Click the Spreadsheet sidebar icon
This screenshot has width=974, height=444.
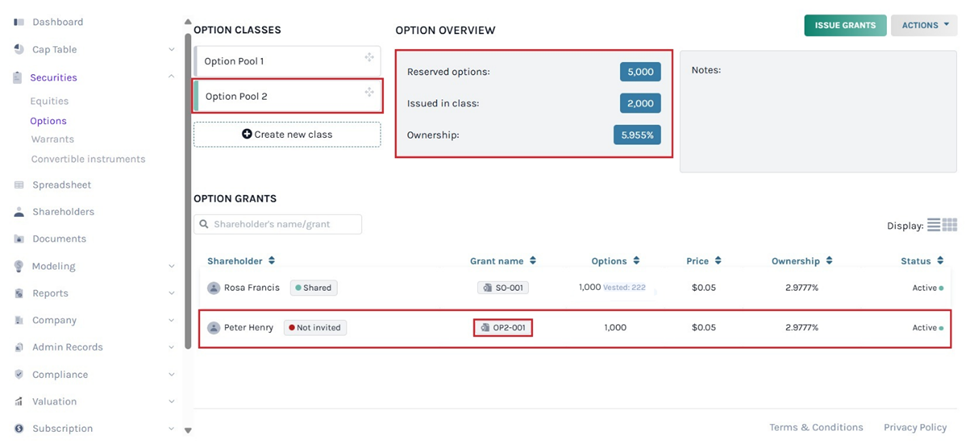19,185
